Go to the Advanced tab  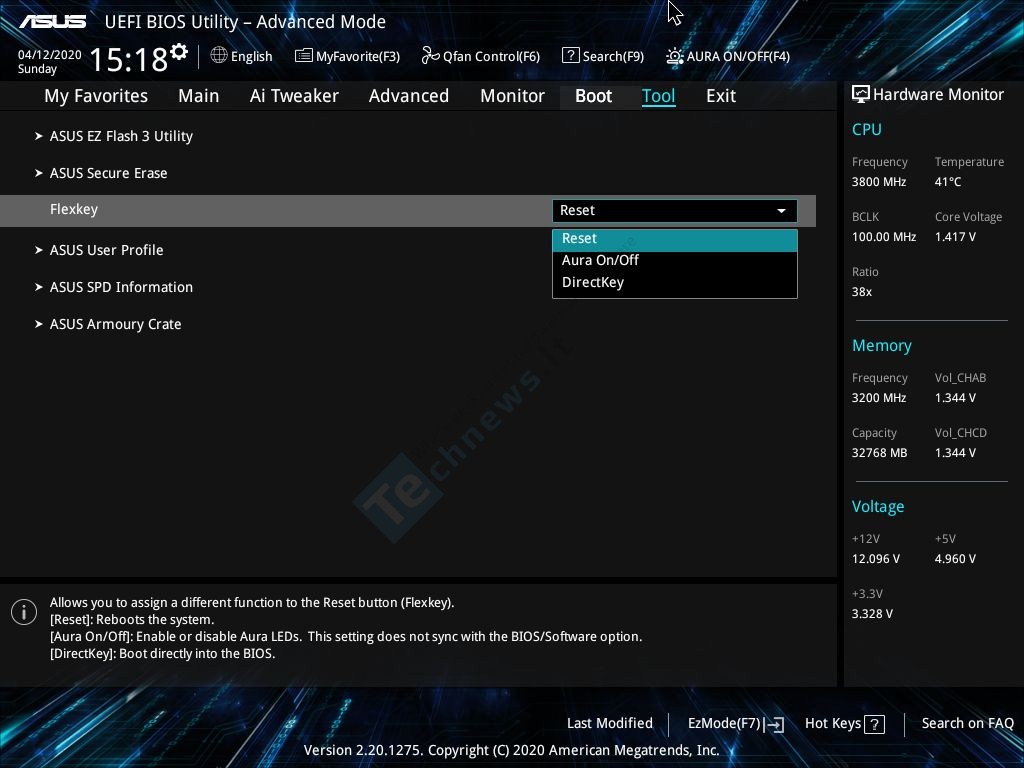coord(409,96)
